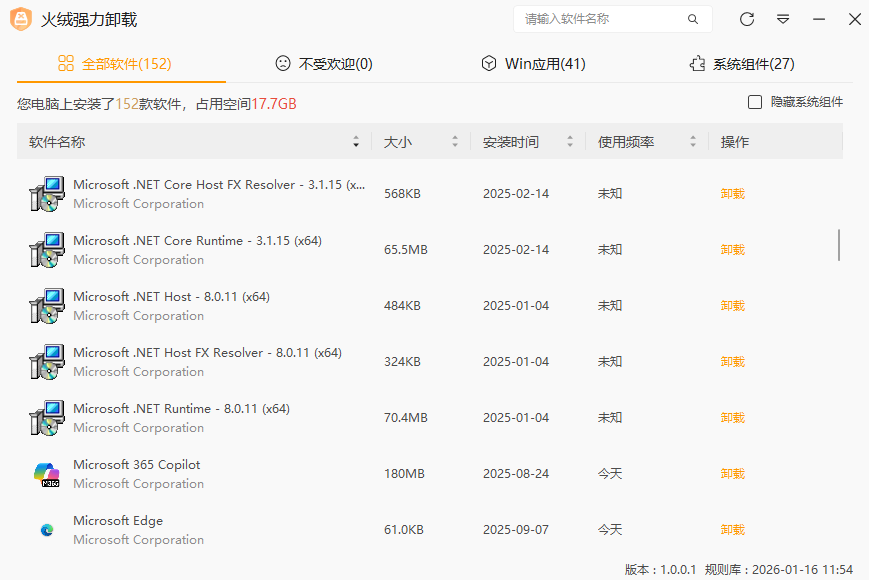Open the title bar dropdown menu icon
This screenshot has width=869, height=580.
pos(783,19)
